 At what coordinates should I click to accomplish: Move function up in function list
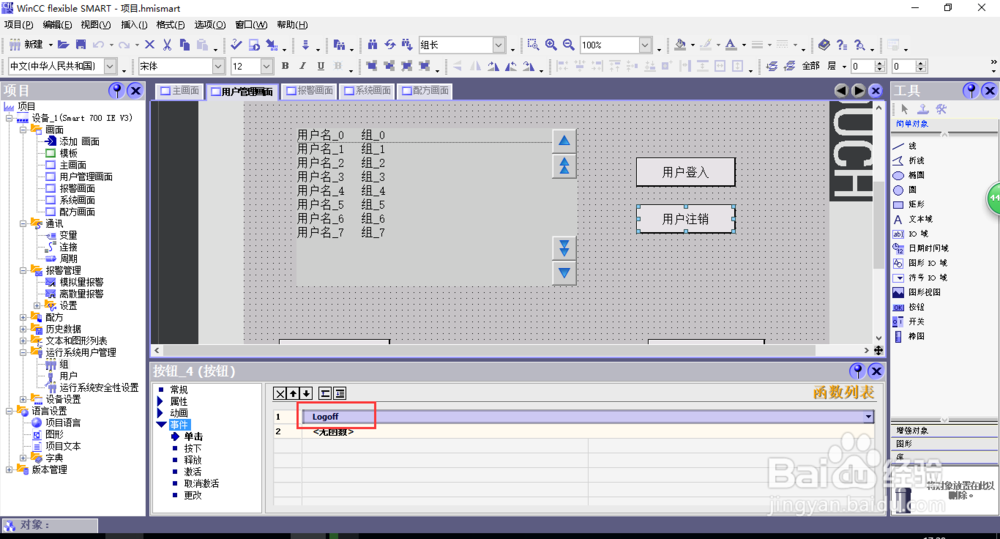[x=293, y=394]
